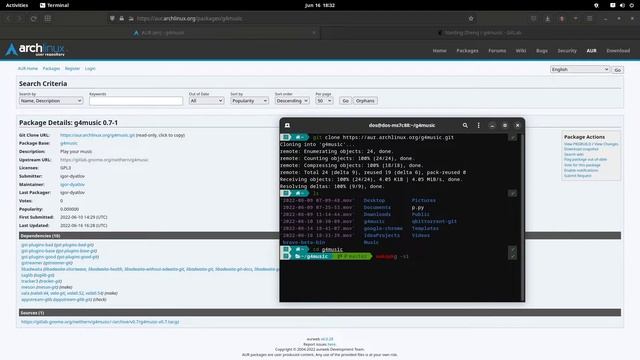The width and height of the screenshot is (640, 360).
Task: Click the padlock icon in the address bar
Action: (121, 18)
